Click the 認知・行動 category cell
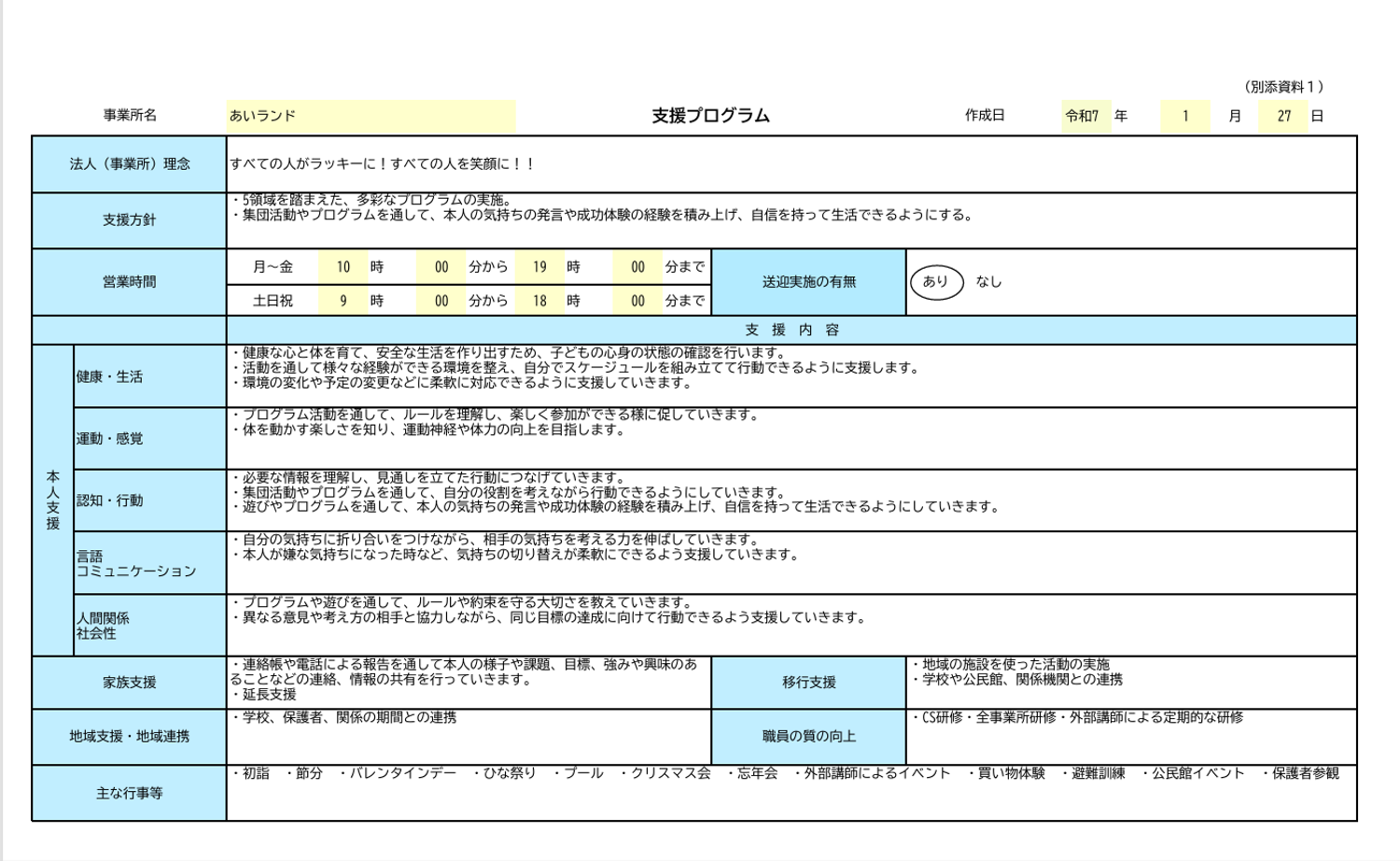Viewport: 1400px width, 861px height. coord(150,501)
